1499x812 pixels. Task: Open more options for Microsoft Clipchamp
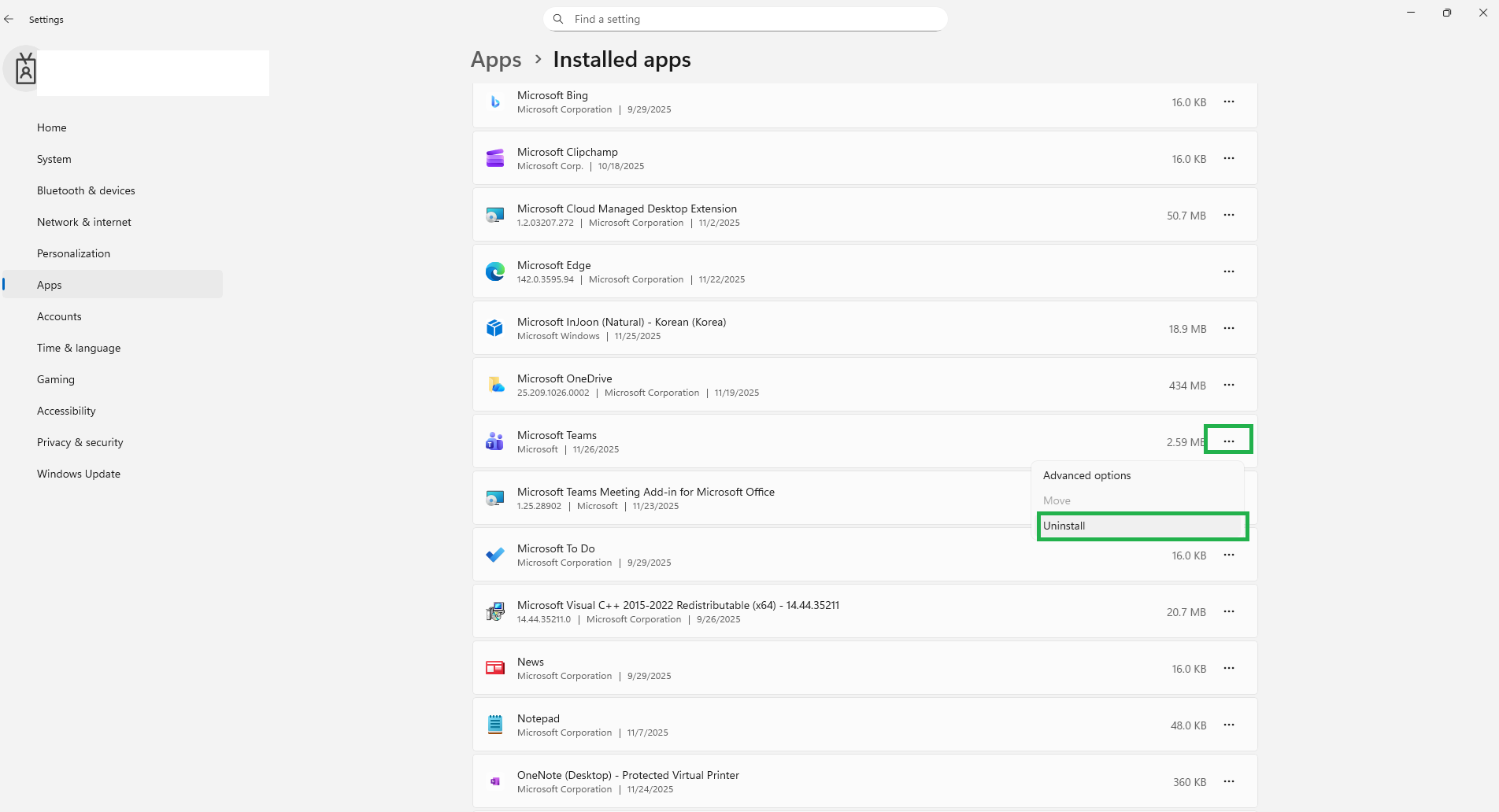(x=1229, y=159)
